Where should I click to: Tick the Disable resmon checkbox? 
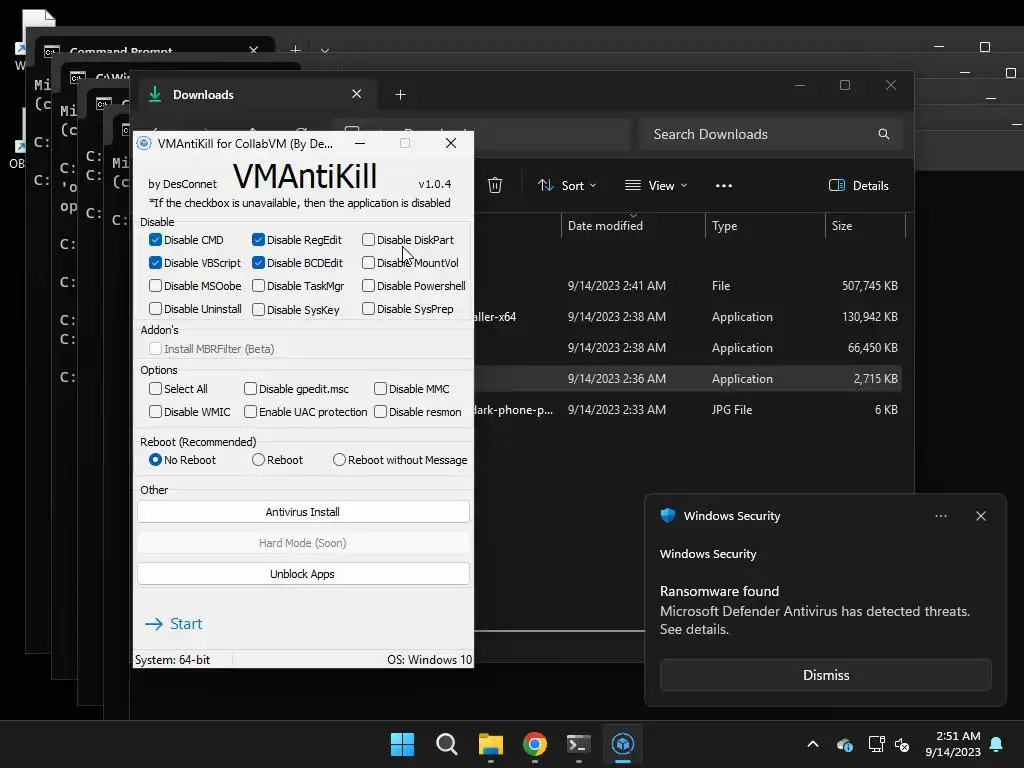(x=380, y=411)
